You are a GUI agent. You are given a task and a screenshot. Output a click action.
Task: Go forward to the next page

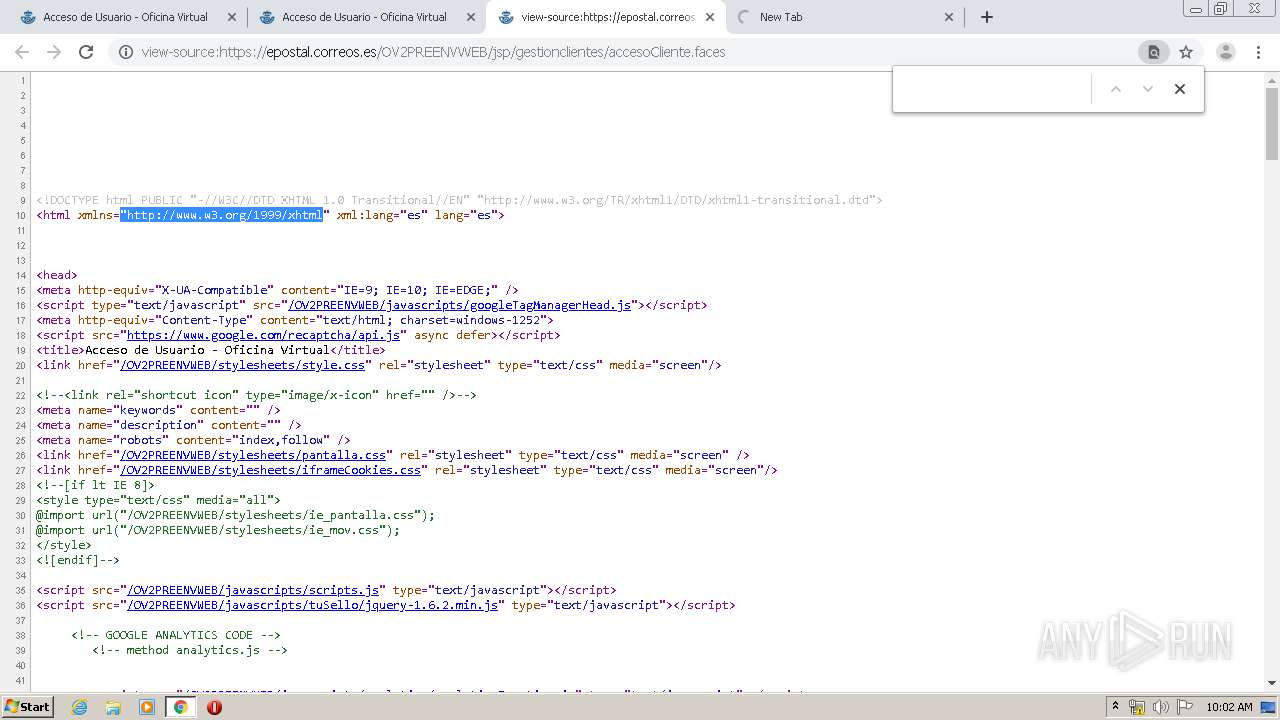point(54,52)
